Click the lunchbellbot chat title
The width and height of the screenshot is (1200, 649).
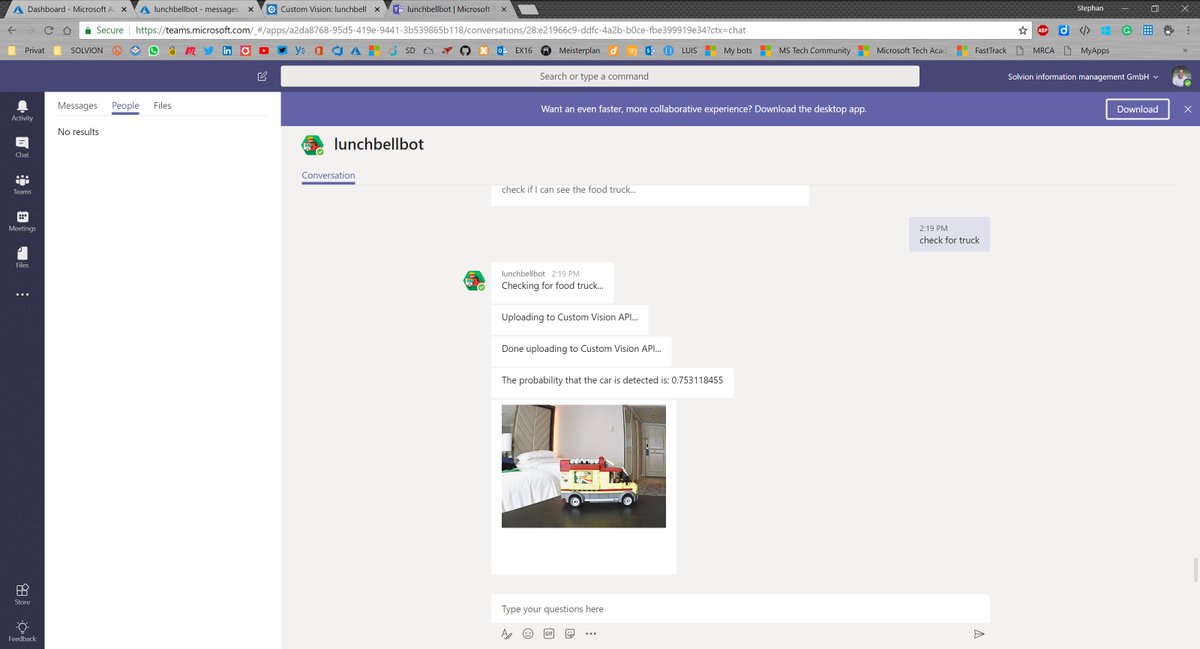coord(379,144)
